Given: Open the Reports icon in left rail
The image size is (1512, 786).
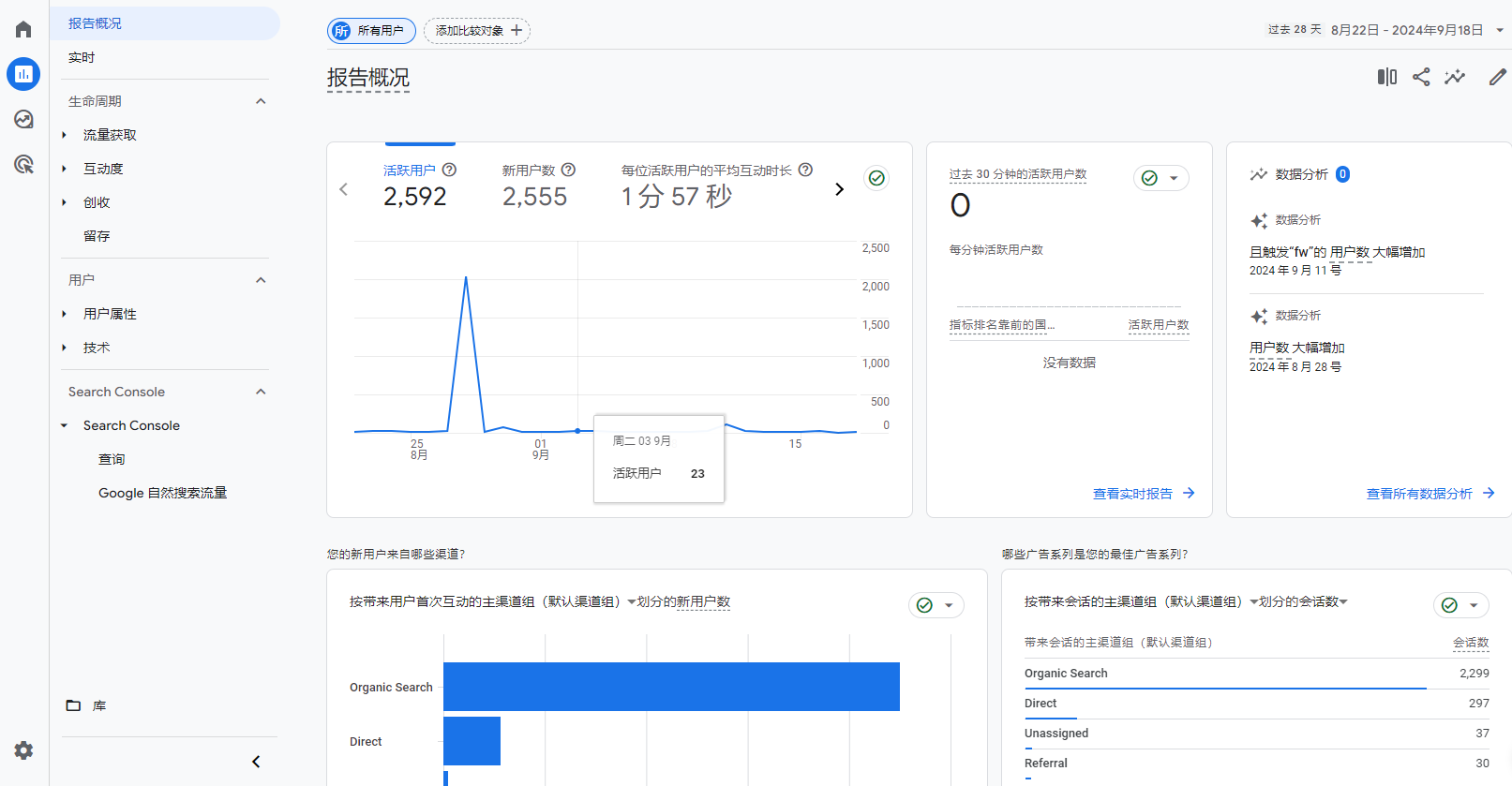Looking at the screenshot, I should point(23,74).
